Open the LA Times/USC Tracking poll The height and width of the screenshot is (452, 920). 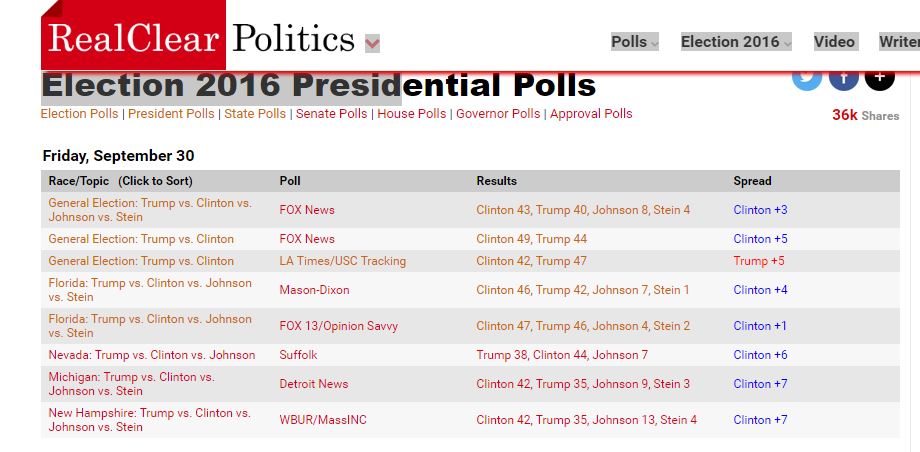343,261
